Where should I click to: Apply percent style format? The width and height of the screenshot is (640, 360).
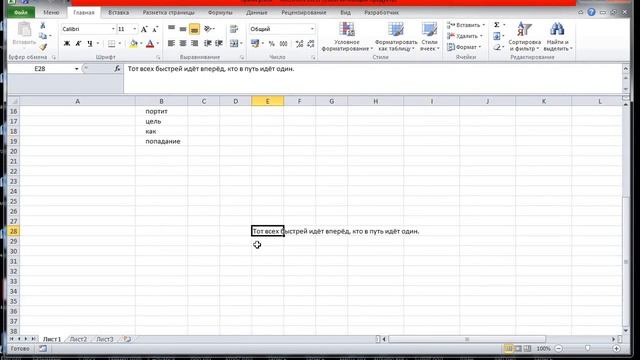(x=272, y=43)
